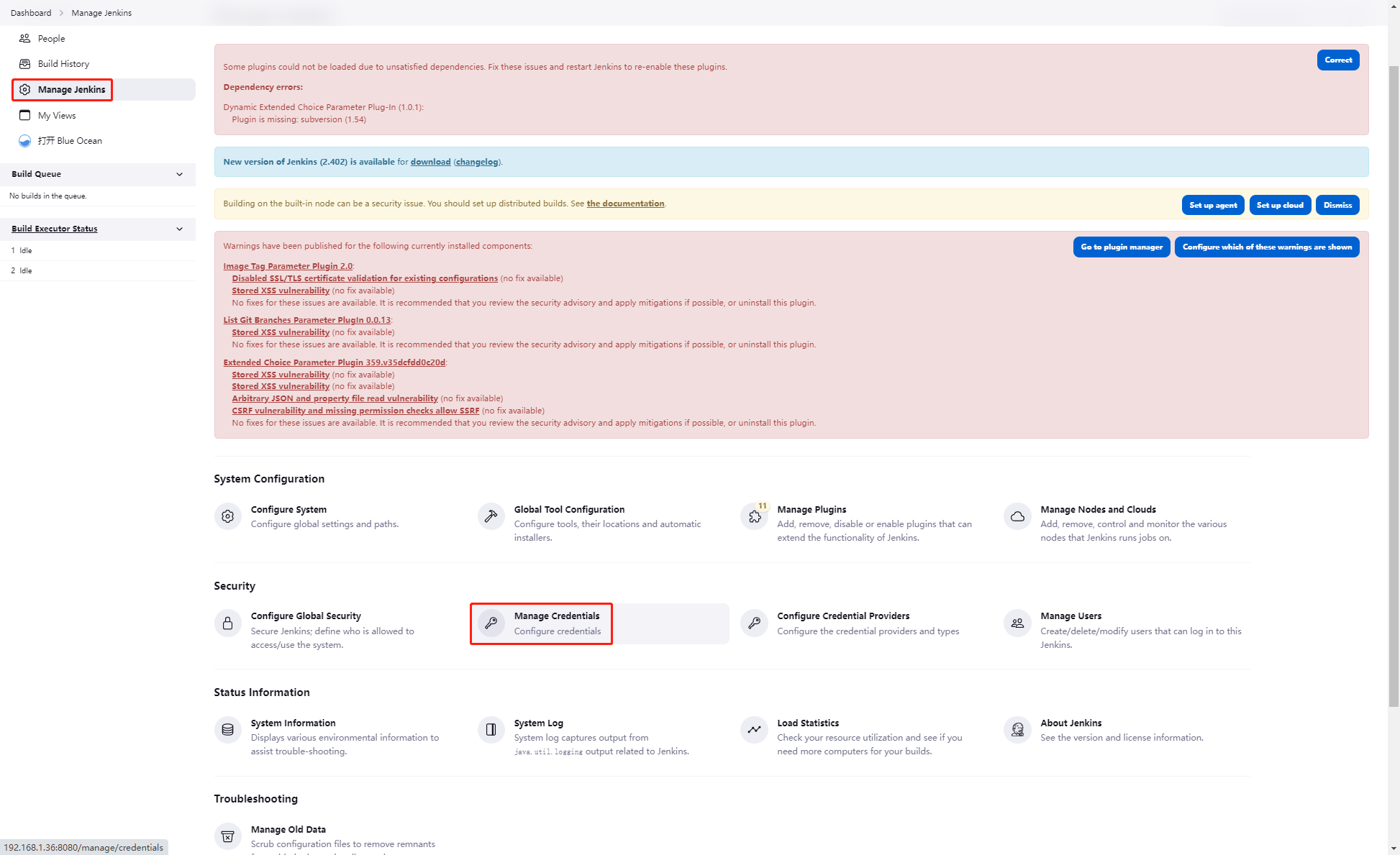1400x855 pixels.
Task: Click the My Views window icon
Action: [24, 115]
